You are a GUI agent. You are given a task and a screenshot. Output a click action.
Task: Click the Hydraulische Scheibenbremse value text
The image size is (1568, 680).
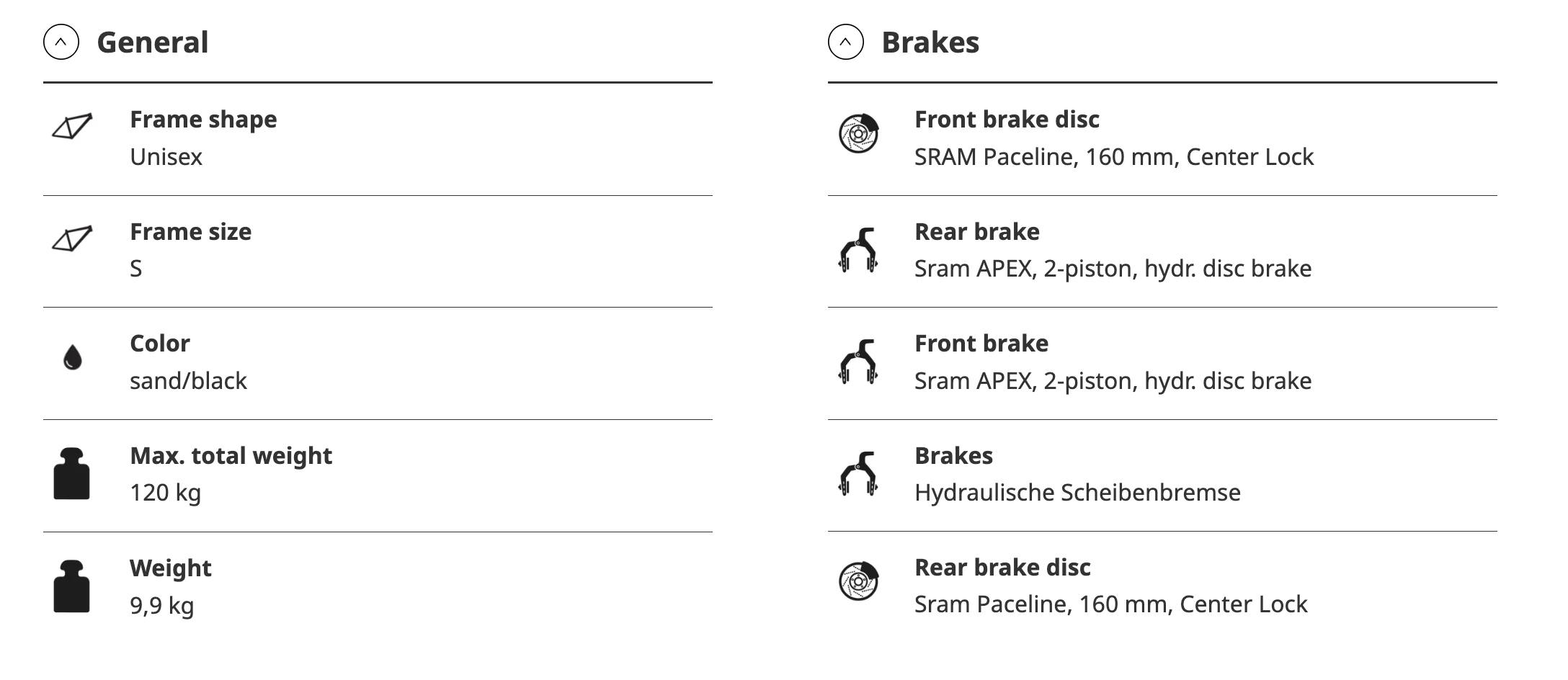point(1077,493)
